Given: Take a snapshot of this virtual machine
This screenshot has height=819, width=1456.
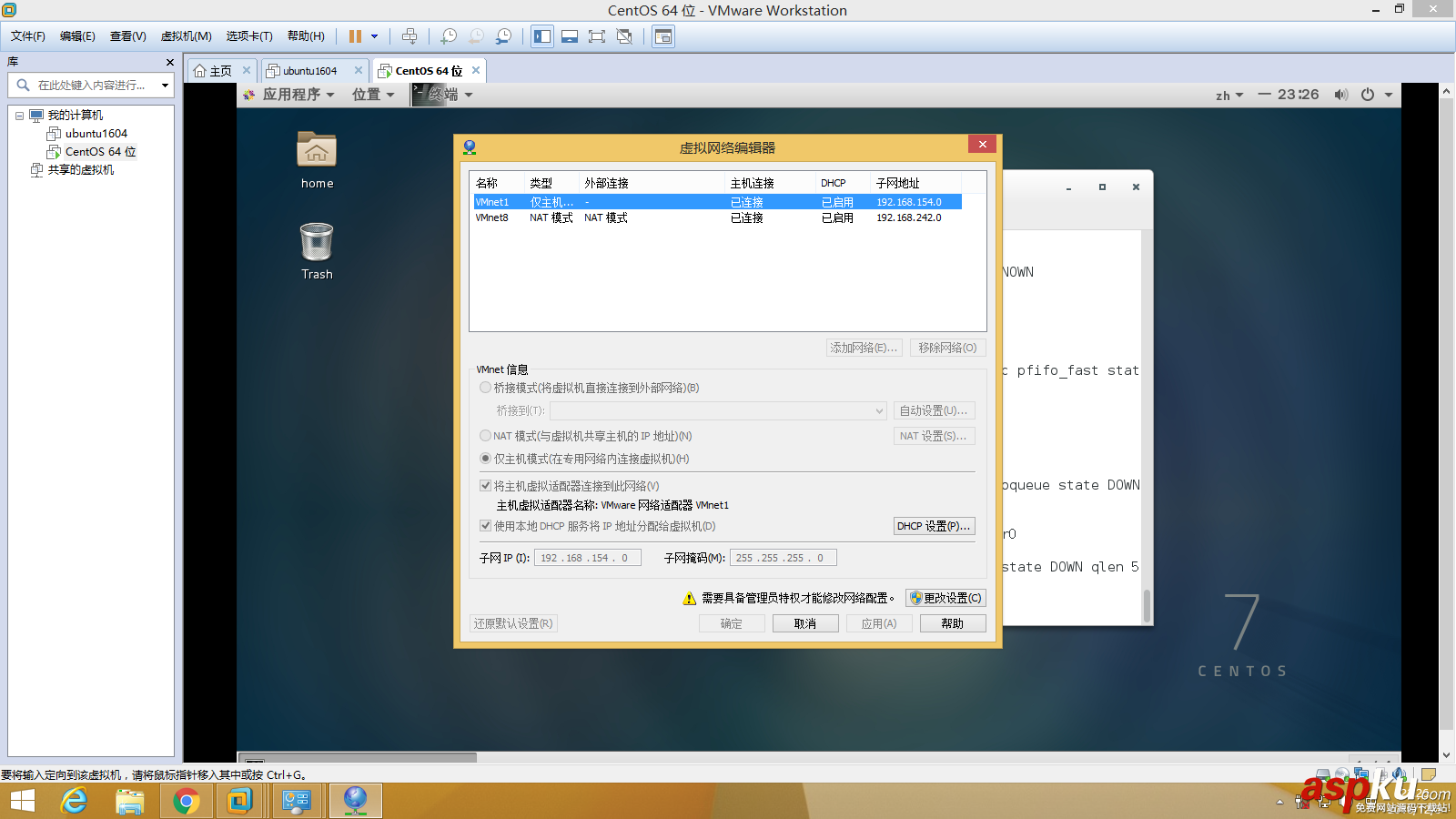Looking at the screenshot, I should point(449,36).
